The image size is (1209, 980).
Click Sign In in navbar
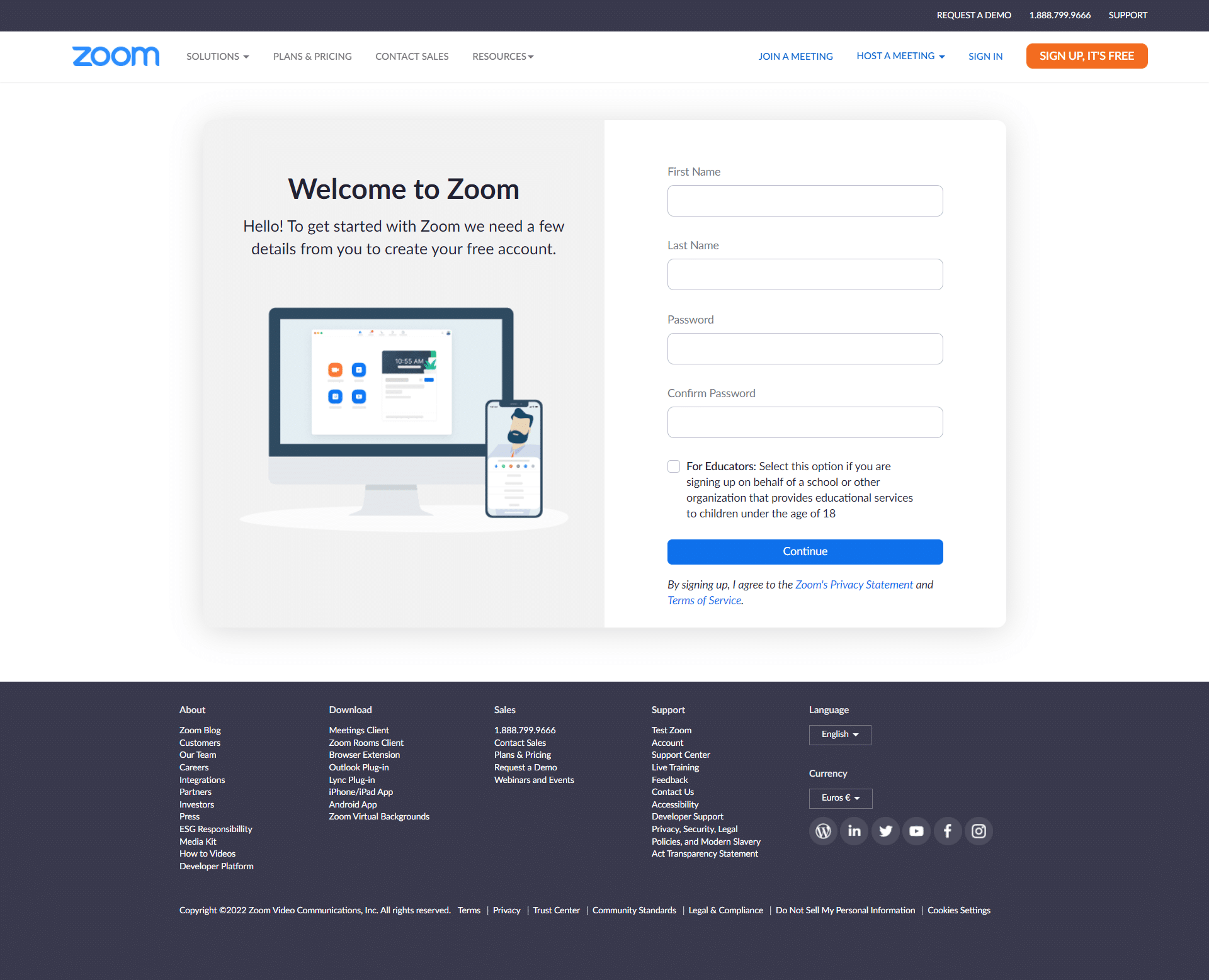point(985,57)
